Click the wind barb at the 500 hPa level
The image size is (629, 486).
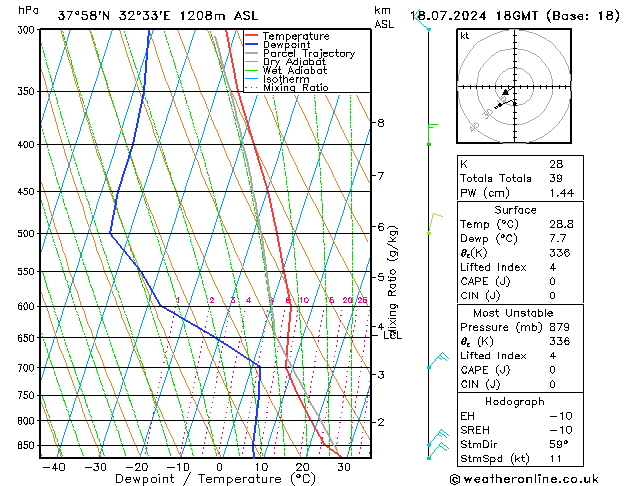(435, 223)
